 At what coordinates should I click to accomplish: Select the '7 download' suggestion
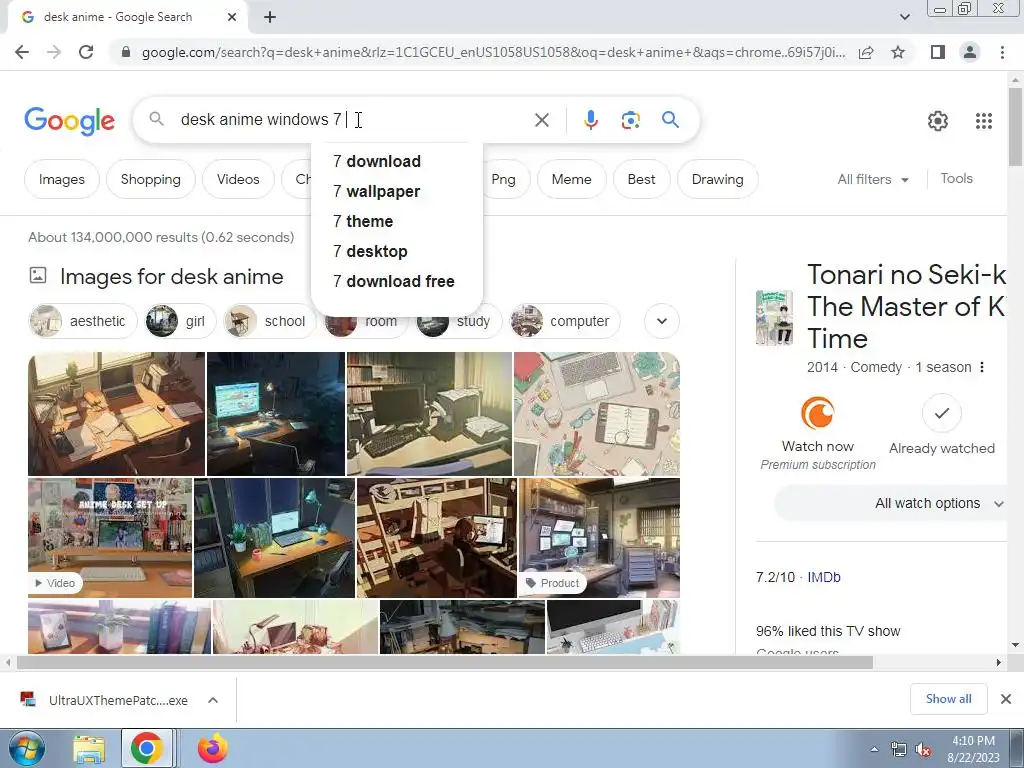point(397,161)
